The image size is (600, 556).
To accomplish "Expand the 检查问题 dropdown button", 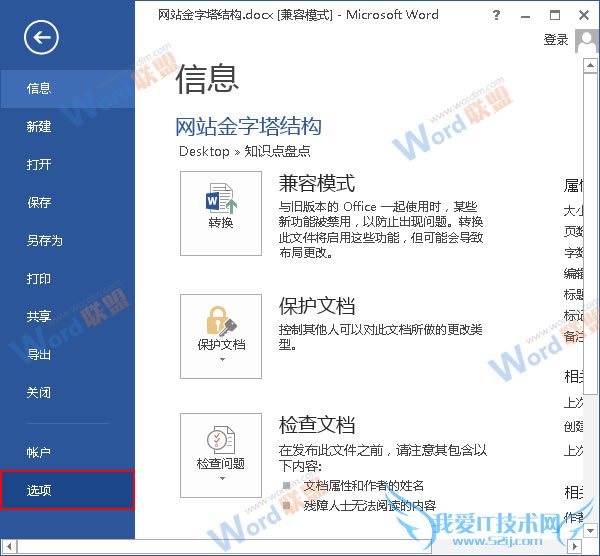I will tap(221, 455).
